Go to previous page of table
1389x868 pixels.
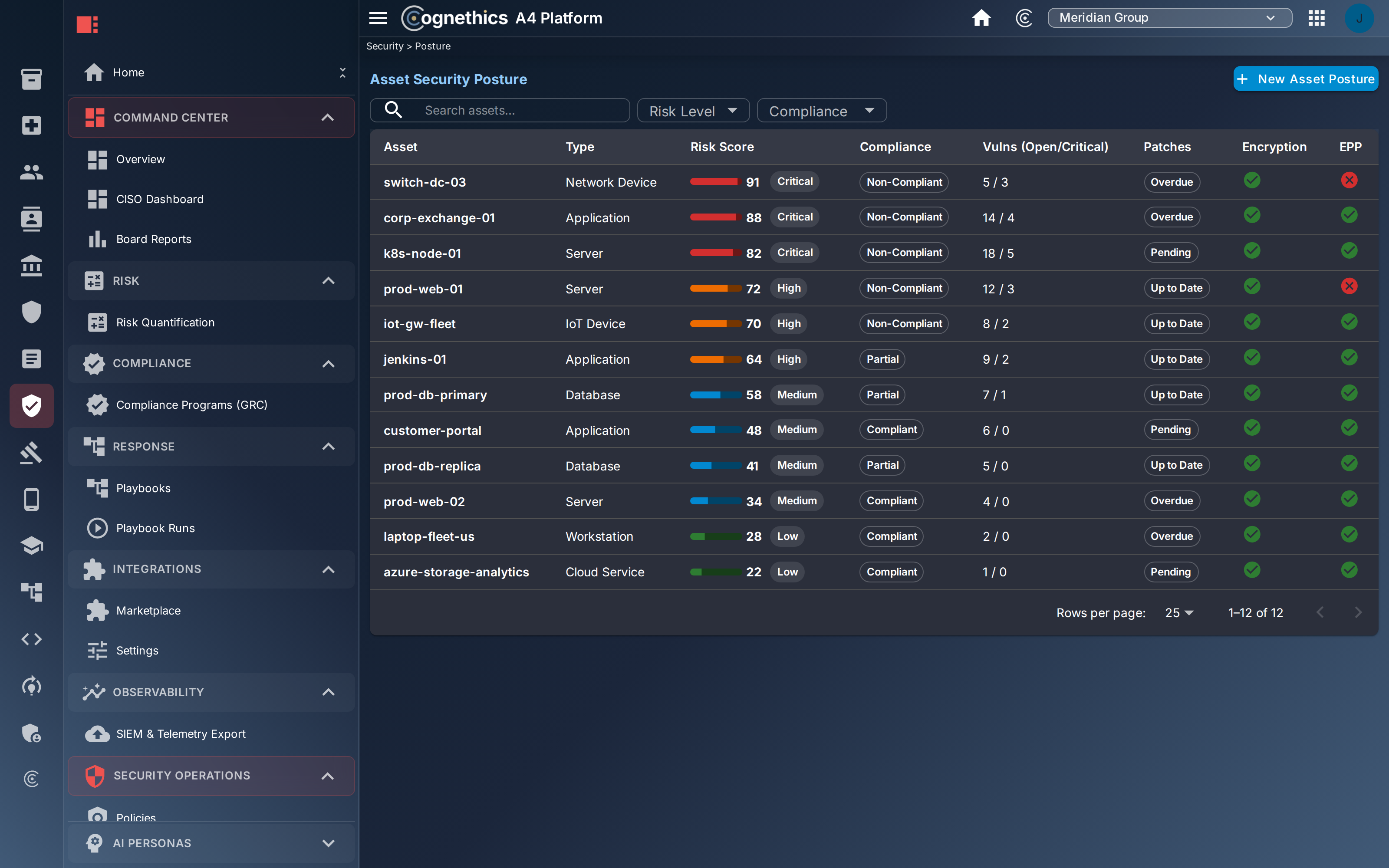1320,612
